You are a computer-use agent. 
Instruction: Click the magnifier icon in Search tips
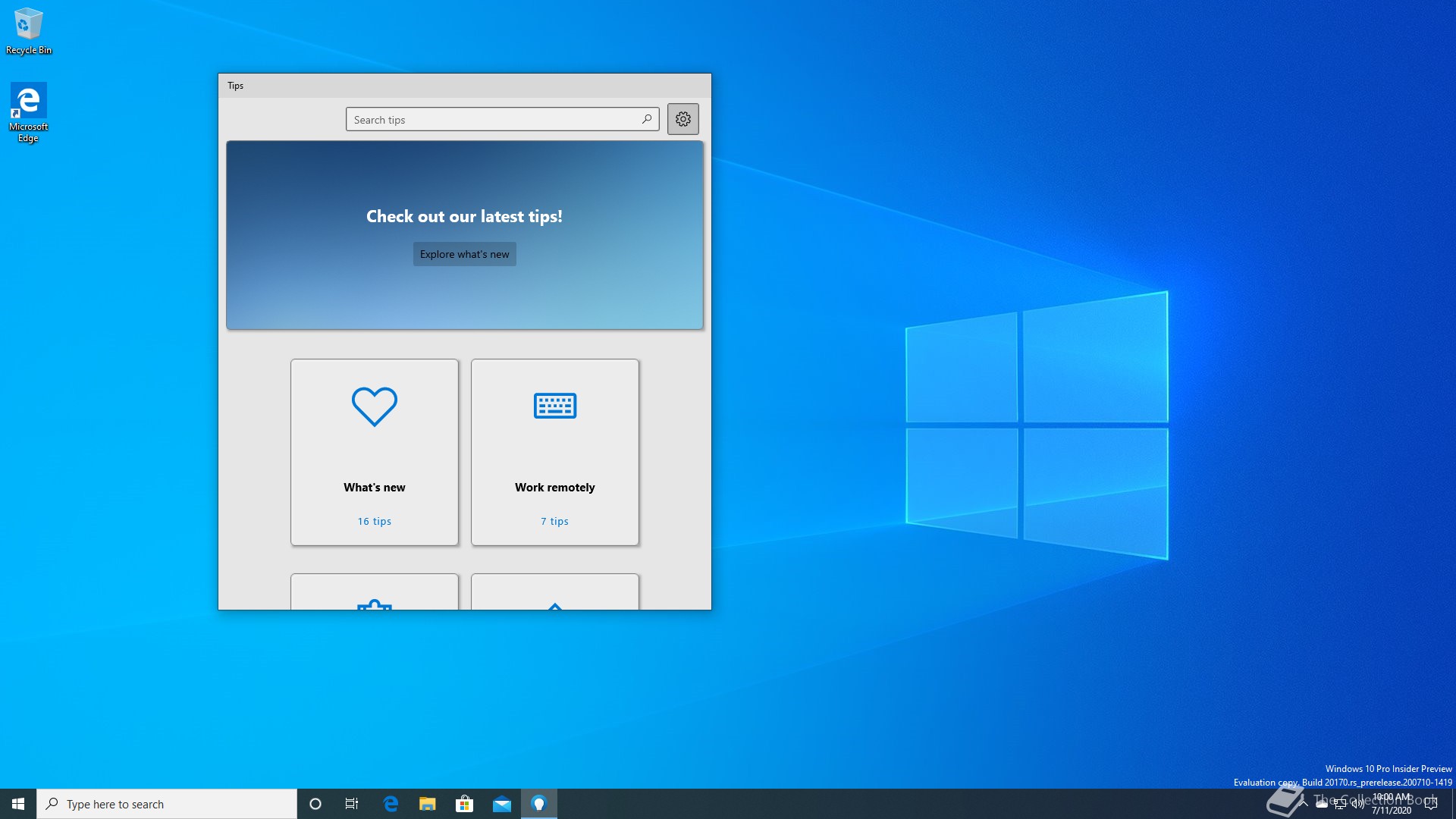pos(647,119)
